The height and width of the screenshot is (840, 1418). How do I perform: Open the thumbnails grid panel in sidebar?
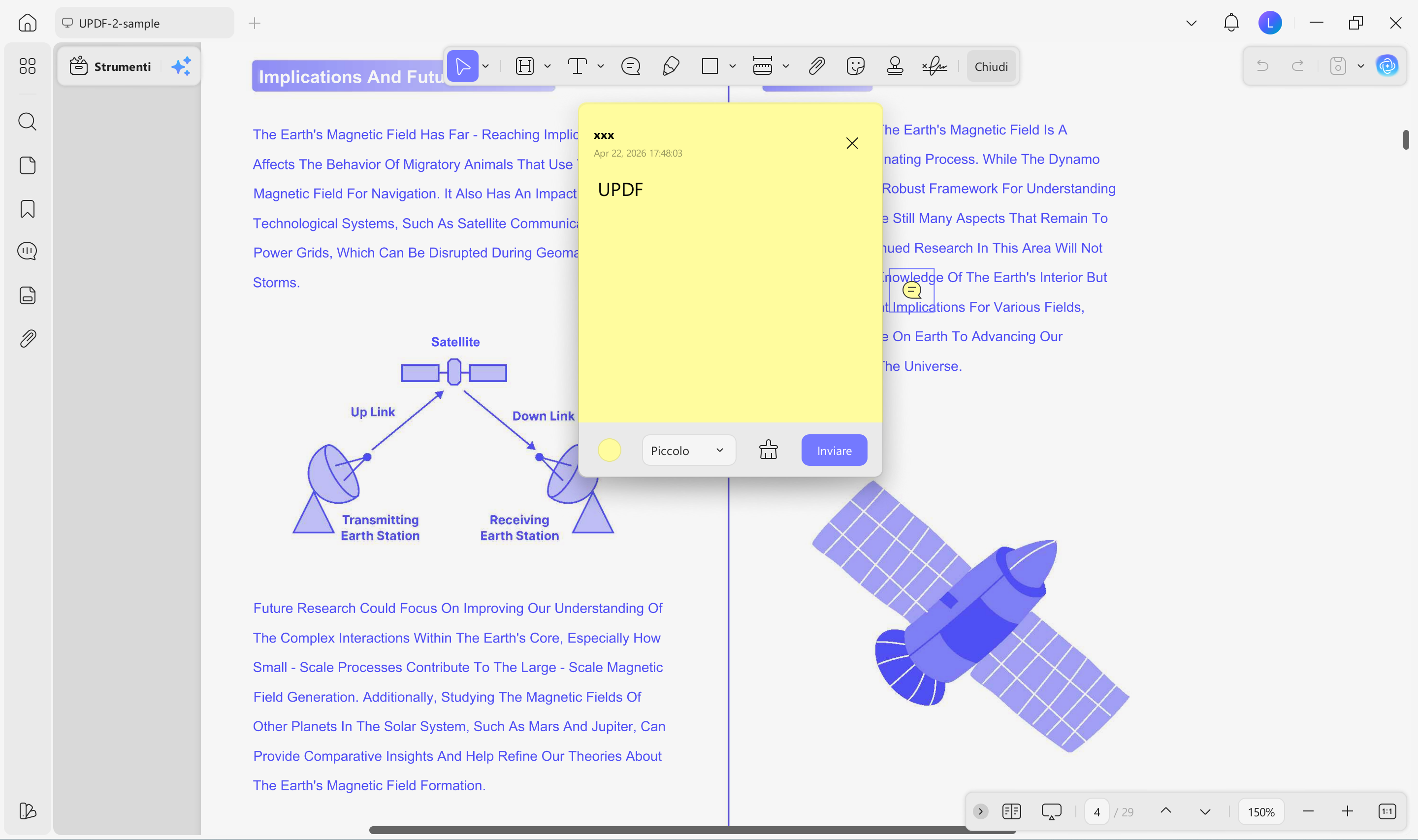click(x=27, y=66)
